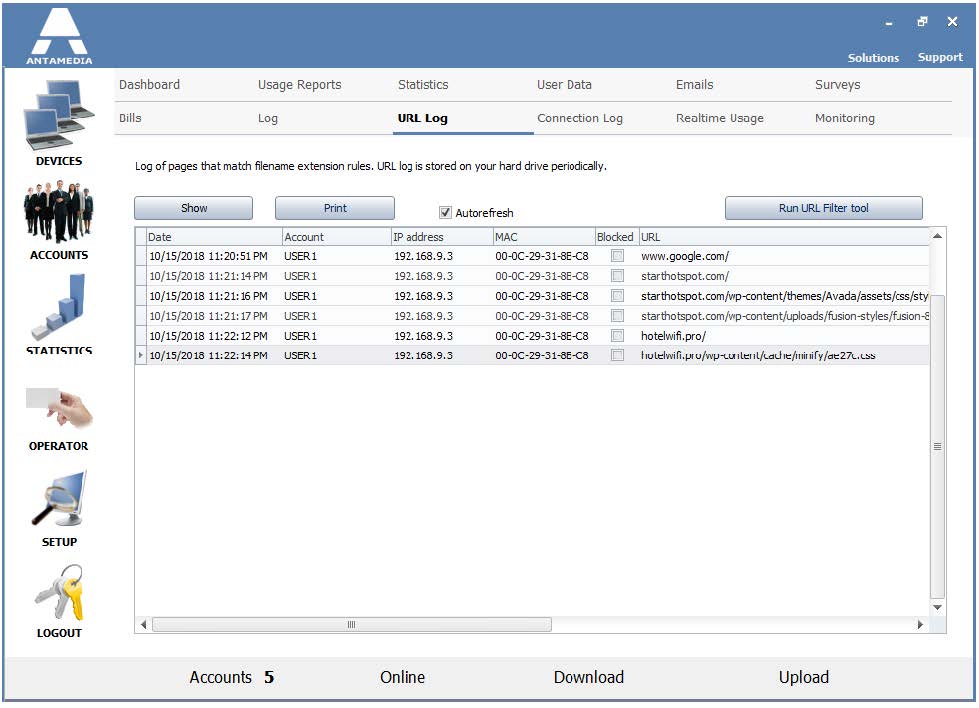Image resolution: width=979 pixels, height=708 pixels.
Task: Open the Operator card icon
Action: point(59,408)
